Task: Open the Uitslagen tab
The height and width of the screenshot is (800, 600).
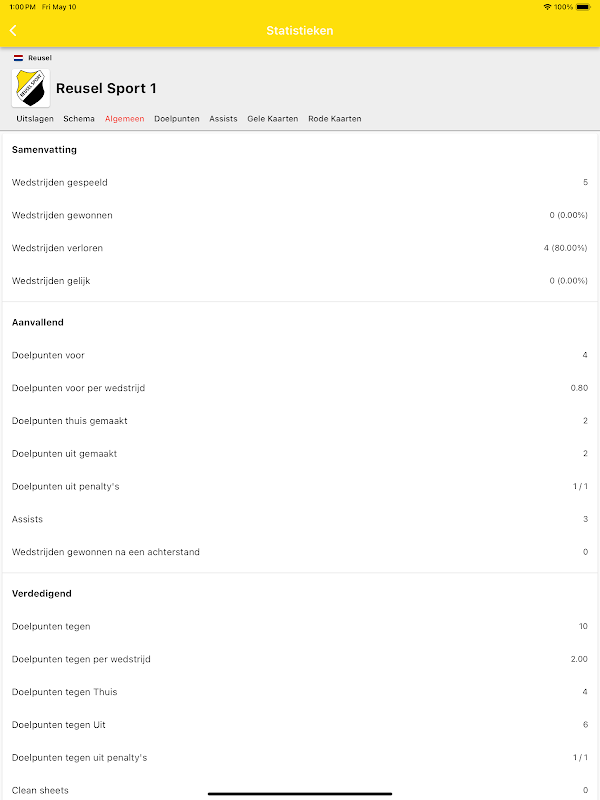Action: pos(35,119)
